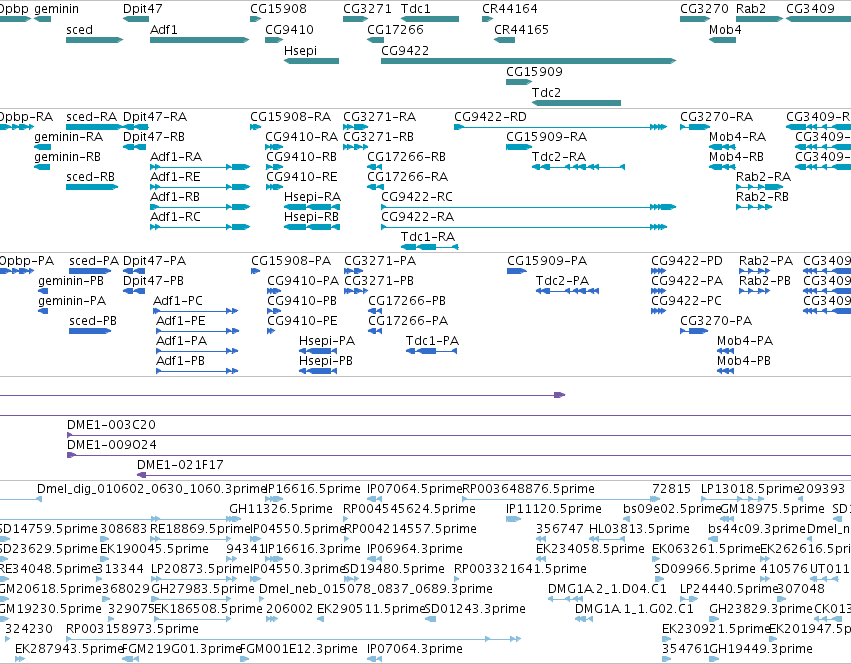Click the Rab2 gene label
Screen dimensions: 851x664
751,9
